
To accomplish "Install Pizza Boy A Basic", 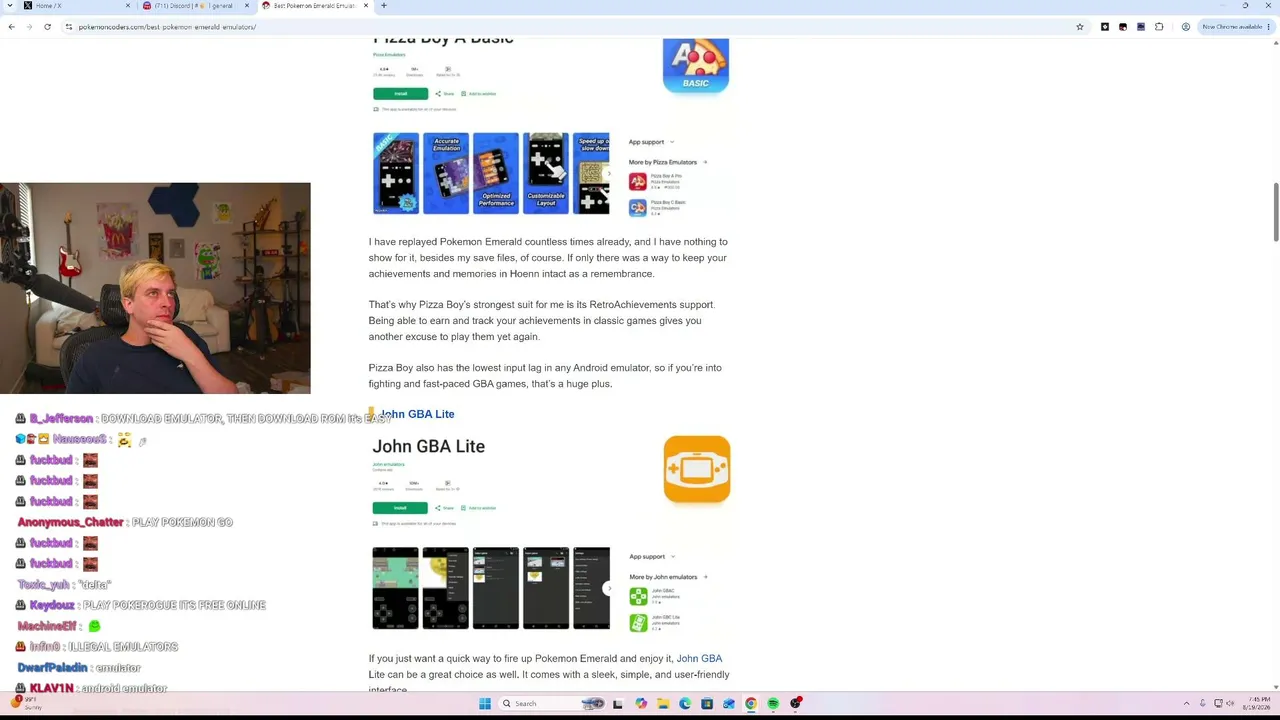I will [x=400, y=94].
